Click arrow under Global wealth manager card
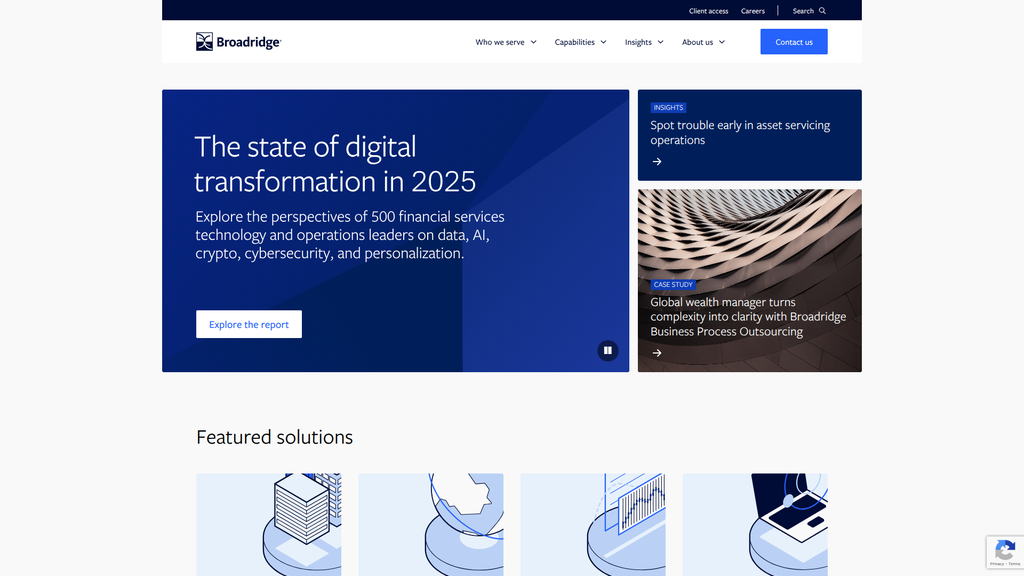This screenshot has width=1024, height=576. tap(657, 353)
